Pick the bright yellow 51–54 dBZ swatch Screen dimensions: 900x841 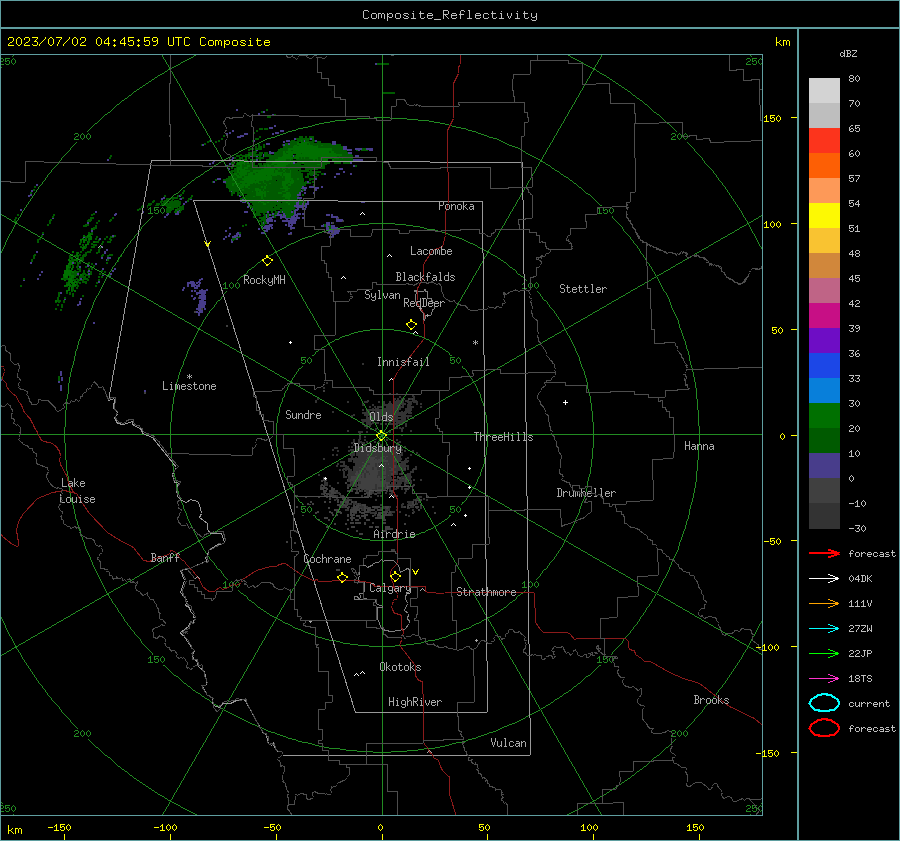point(824,216)
